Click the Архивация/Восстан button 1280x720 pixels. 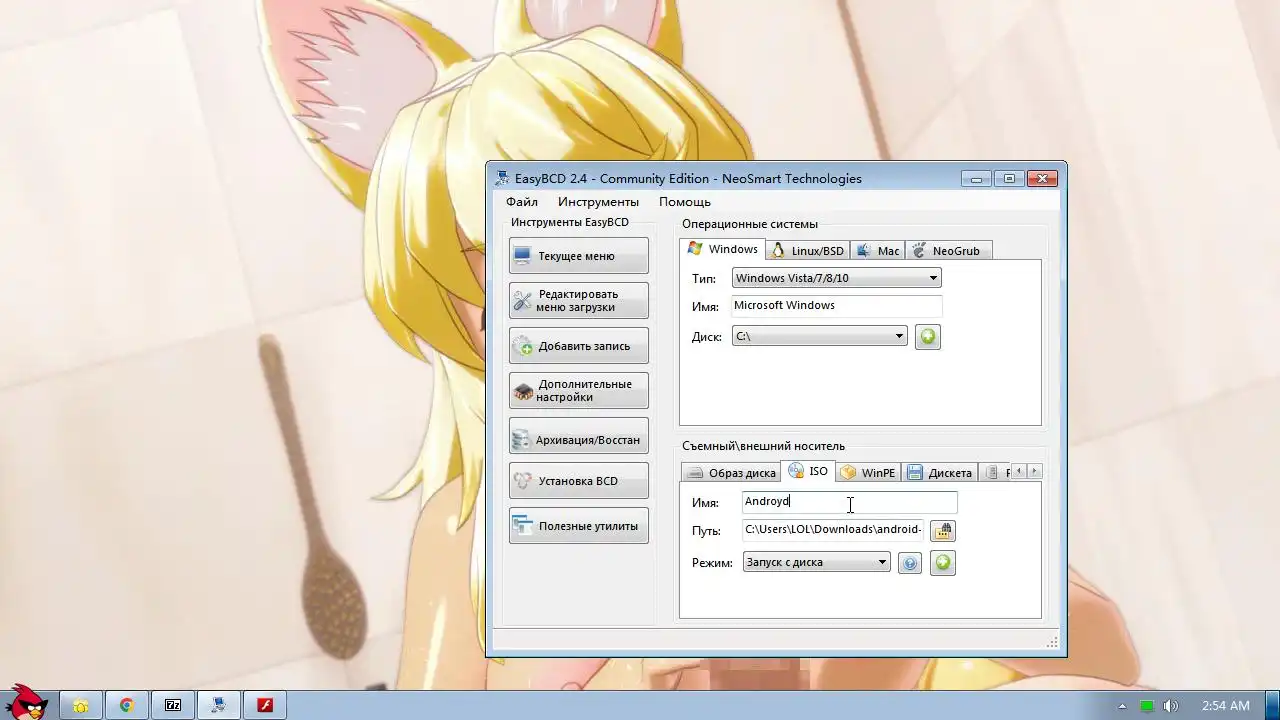(x=578, y=436)
